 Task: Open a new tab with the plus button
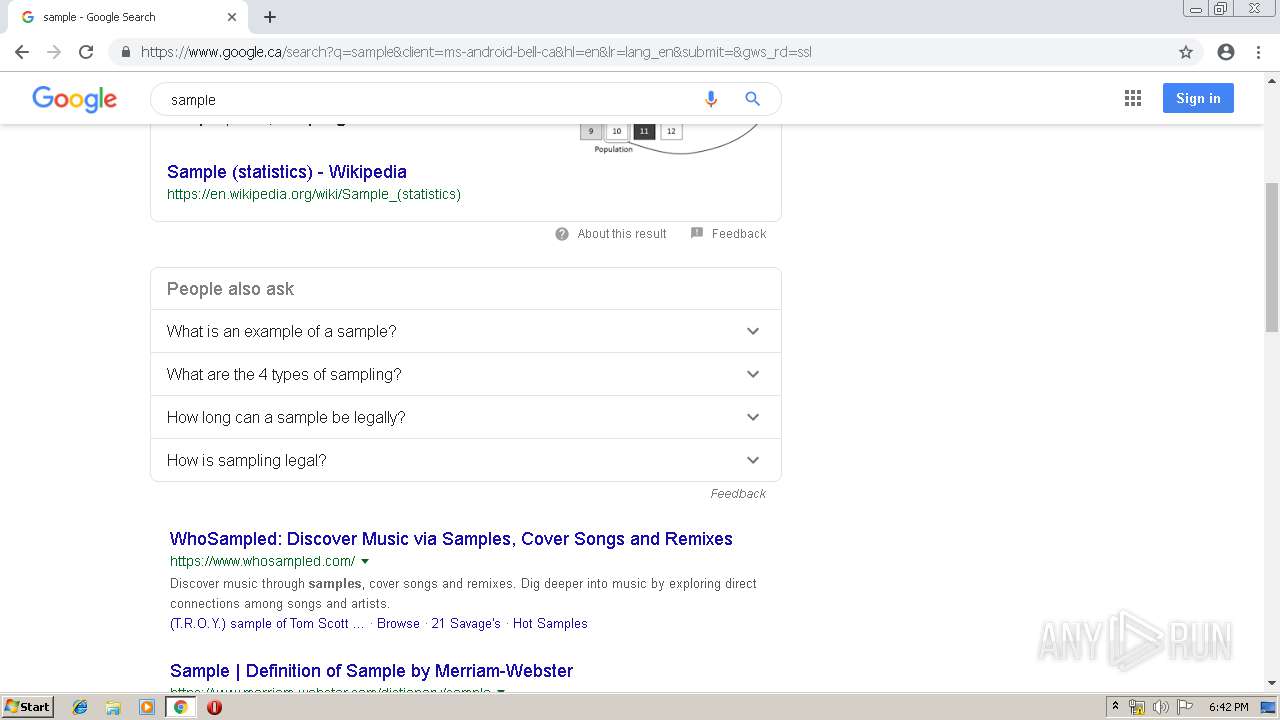click(270, 17)
